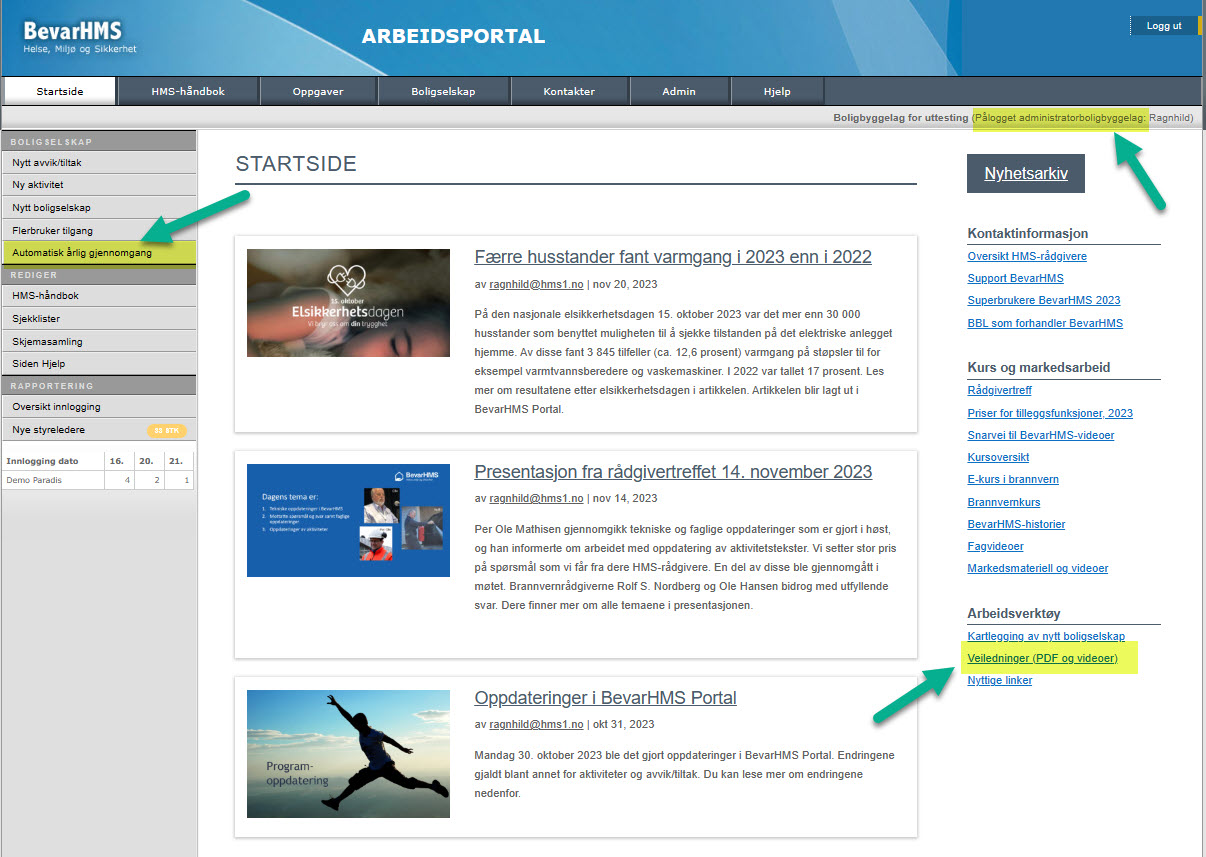
Task: Open the Elsikkerhetsdagen article thumbnail
Action: click(x=348, y=303)
